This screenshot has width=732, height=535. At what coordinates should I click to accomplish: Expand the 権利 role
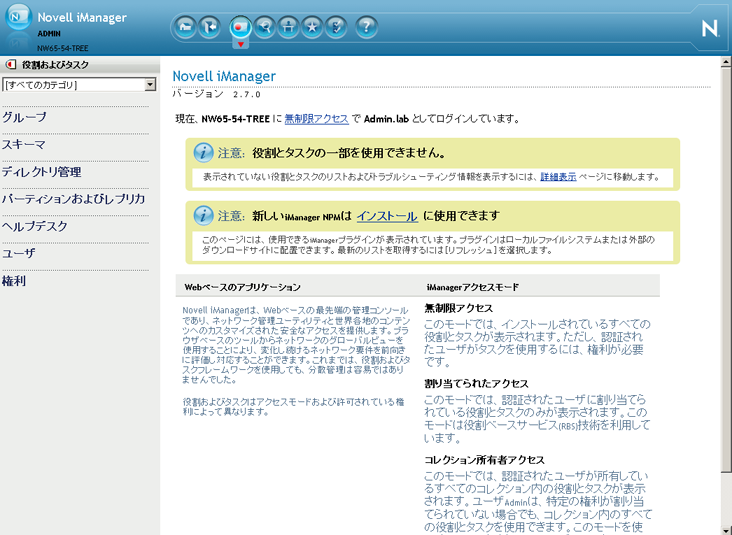pos(14,281)
